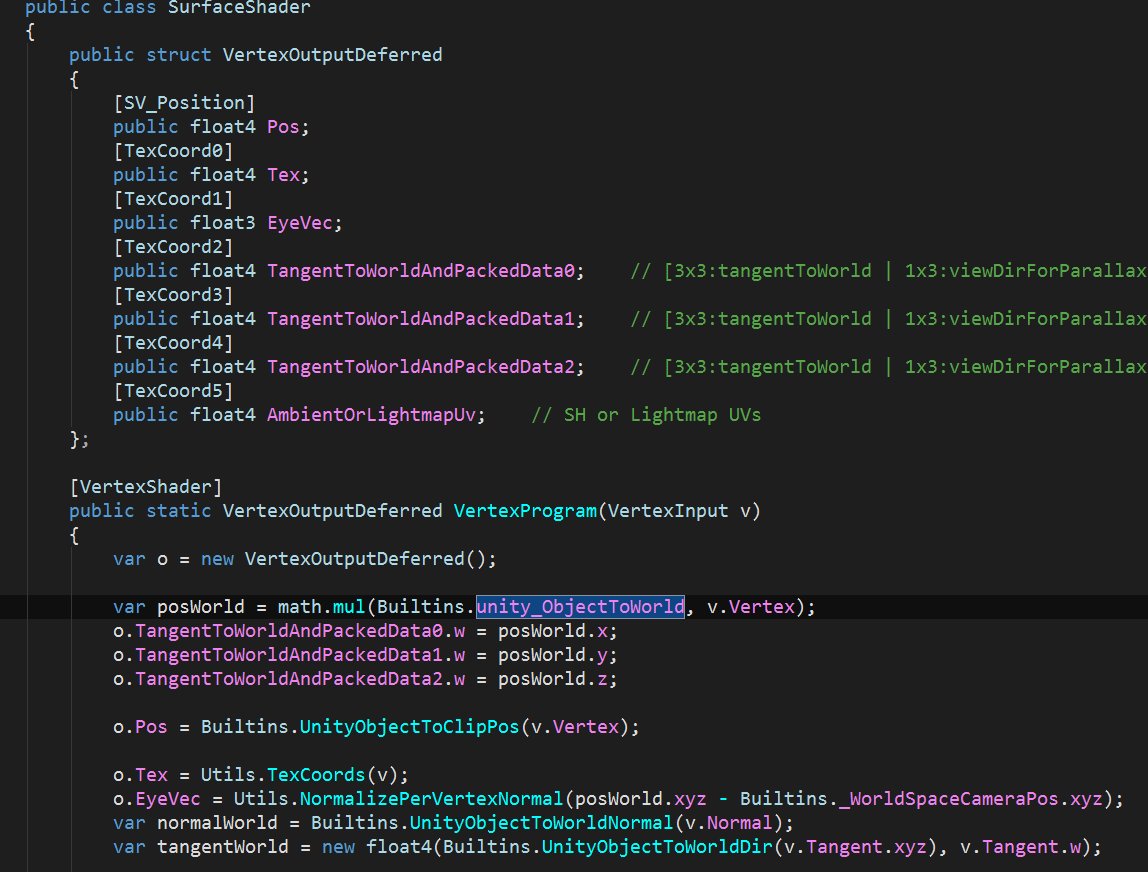Image resolution: width=1148 pixels, height=872 pixels.
Task: Click the 'SH or Lightmap UVs' comment
Action: coord(646,415)
